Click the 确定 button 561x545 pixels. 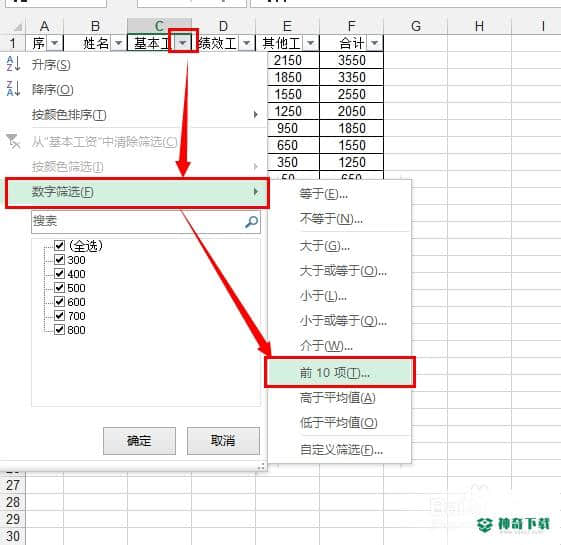click(x=139, y=441)
